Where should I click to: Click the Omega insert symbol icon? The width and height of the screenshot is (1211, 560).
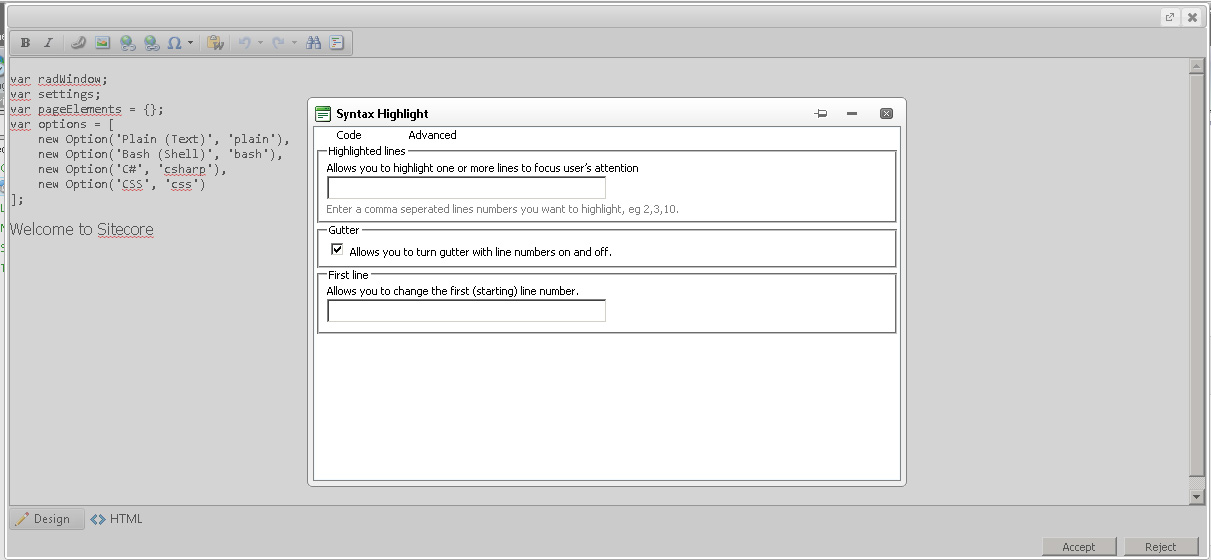(174, 43)
